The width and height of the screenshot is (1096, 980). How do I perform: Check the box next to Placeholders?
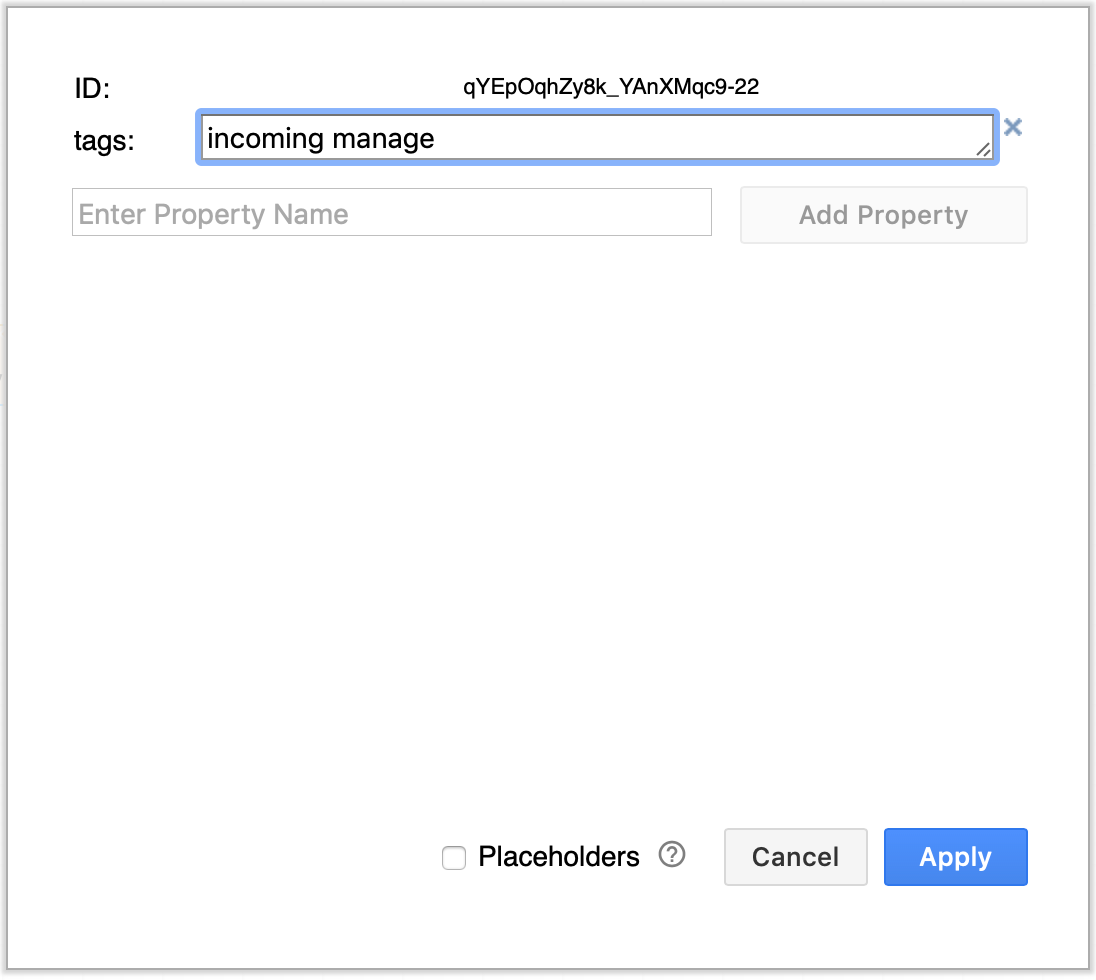(454, 857)
